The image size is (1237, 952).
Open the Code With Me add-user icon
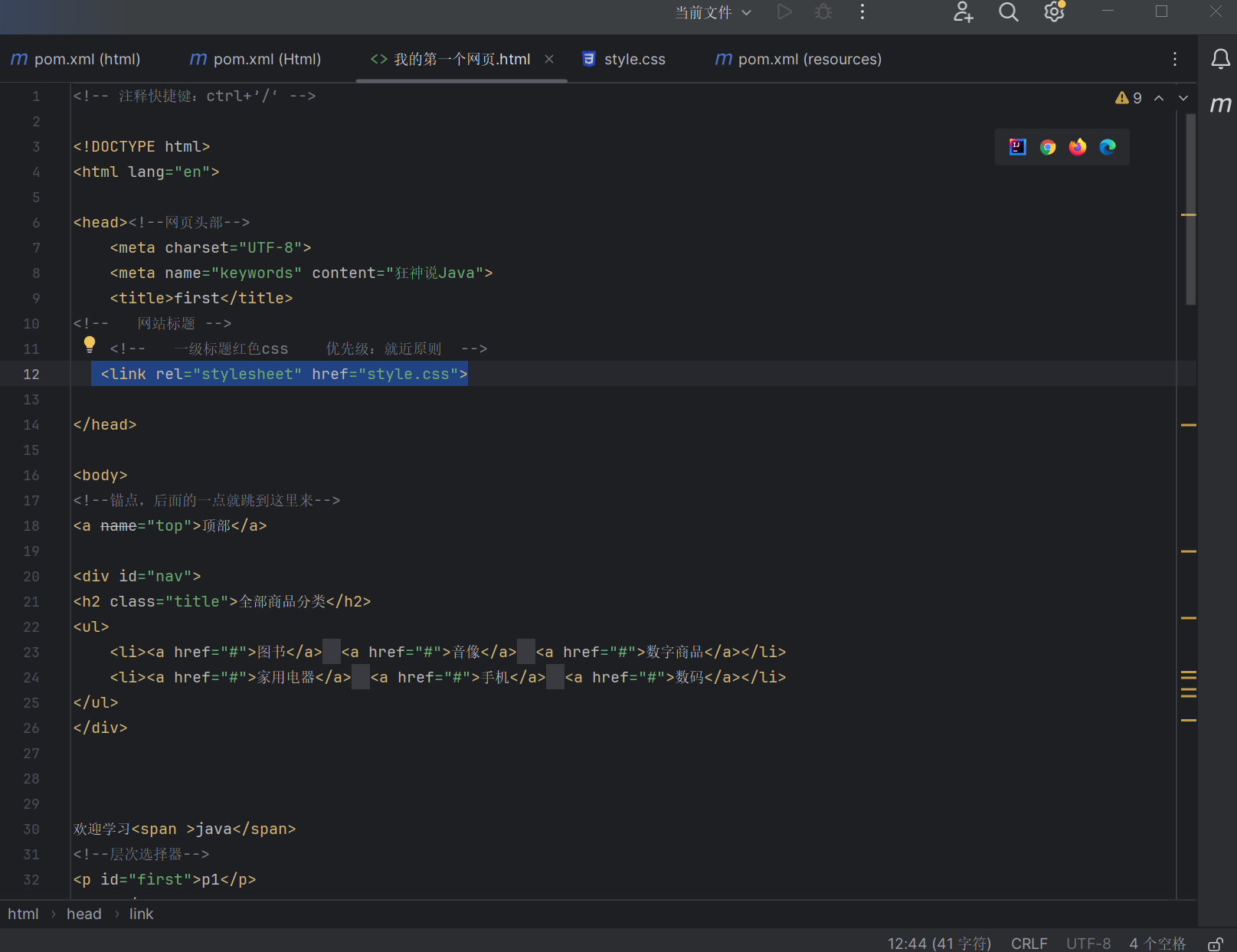(x=963, y=12)
